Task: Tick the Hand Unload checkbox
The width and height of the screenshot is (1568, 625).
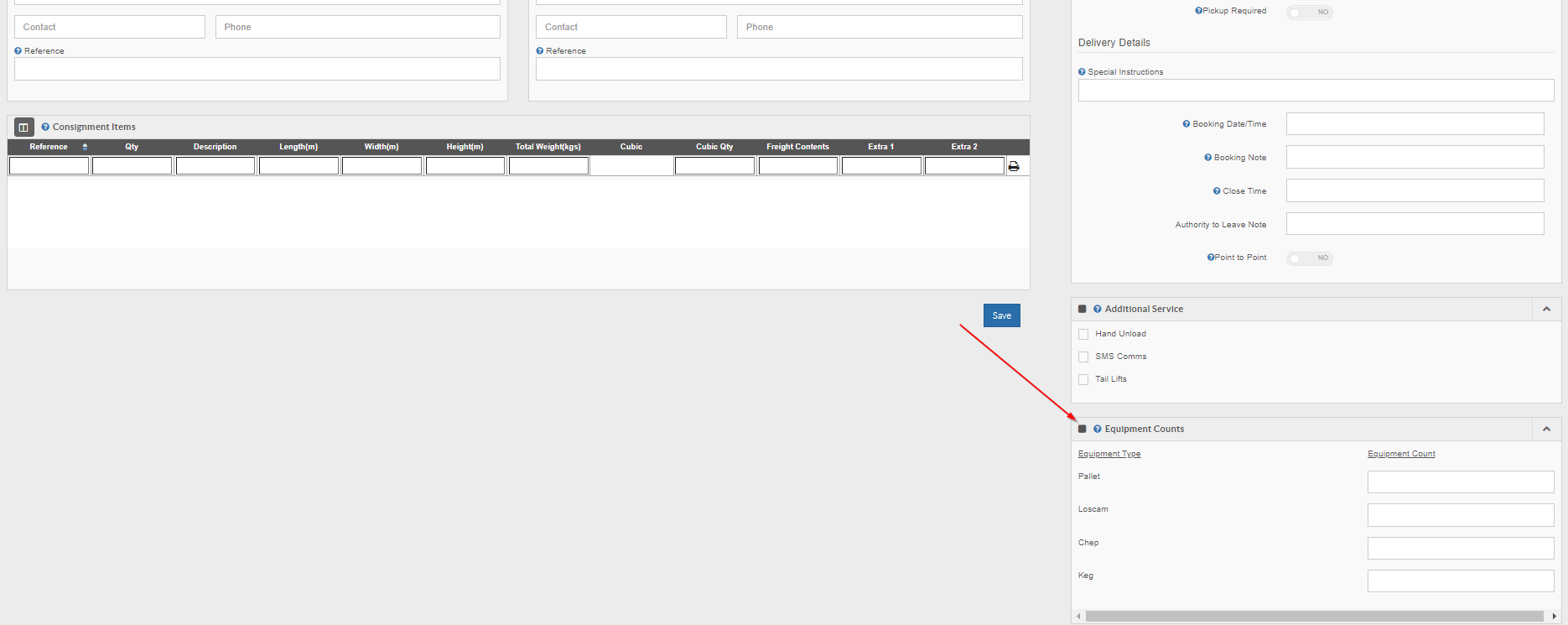Action: click(x=1083, y=335)
